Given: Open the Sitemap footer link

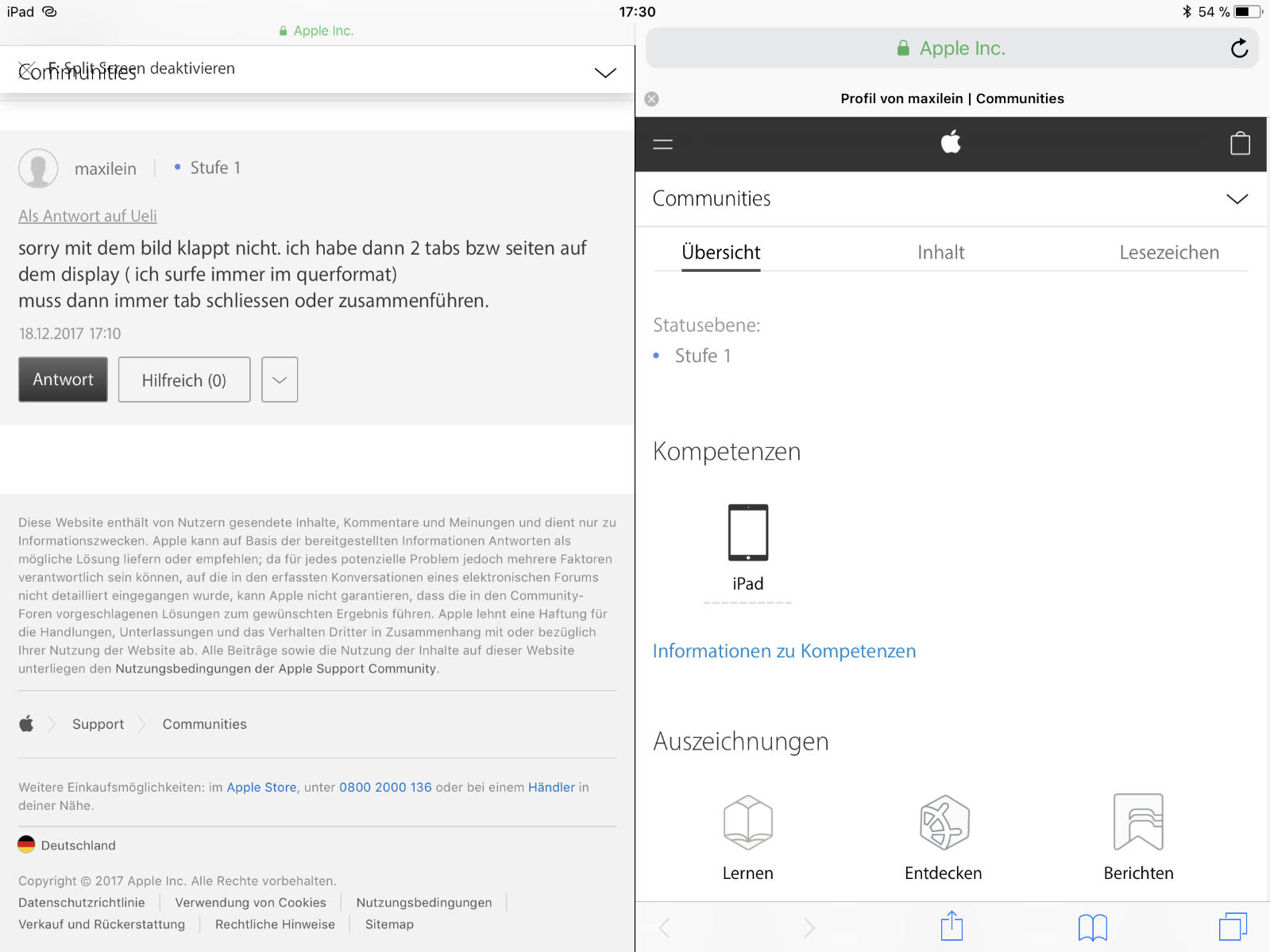Looking at the screenshot, I should click(389, 924).
